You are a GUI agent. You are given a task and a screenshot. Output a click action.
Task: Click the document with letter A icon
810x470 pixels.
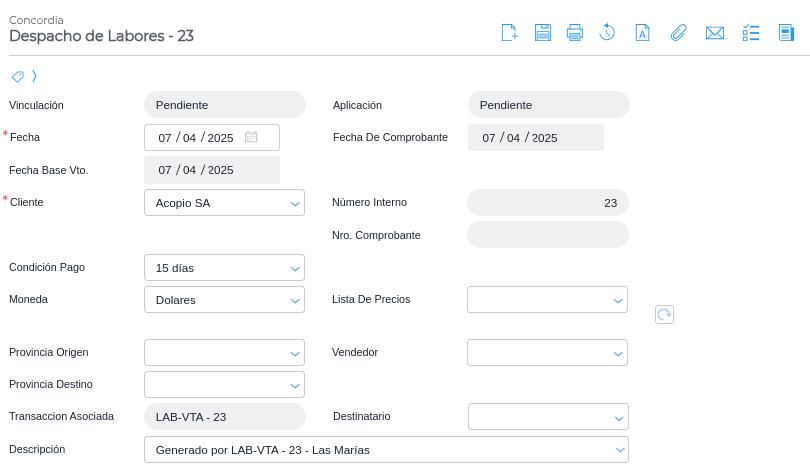pos(643,33)
